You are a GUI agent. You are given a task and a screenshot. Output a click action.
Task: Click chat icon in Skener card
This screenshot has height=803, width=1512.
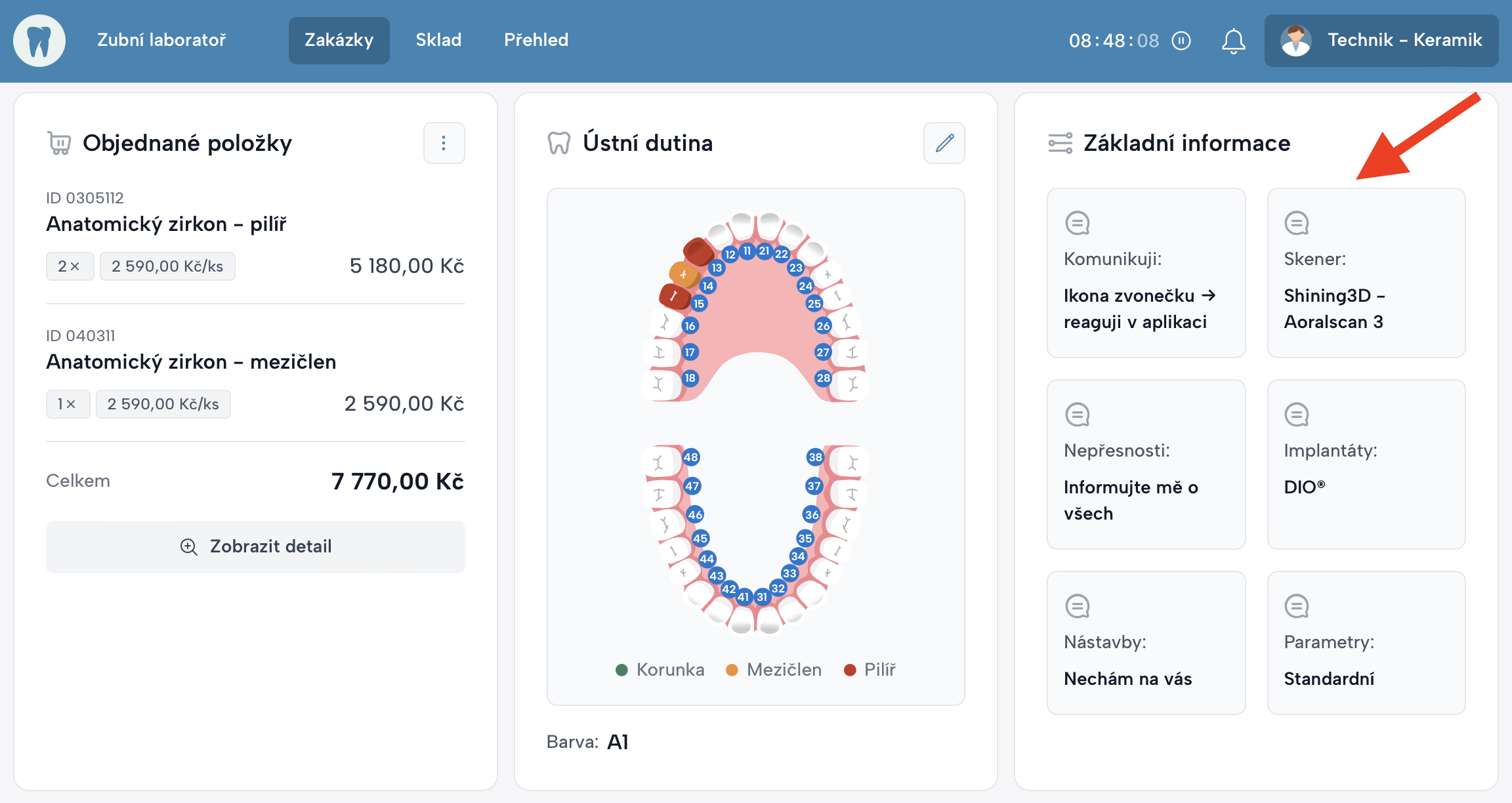pyautogui.click(x=1296, y=223)
